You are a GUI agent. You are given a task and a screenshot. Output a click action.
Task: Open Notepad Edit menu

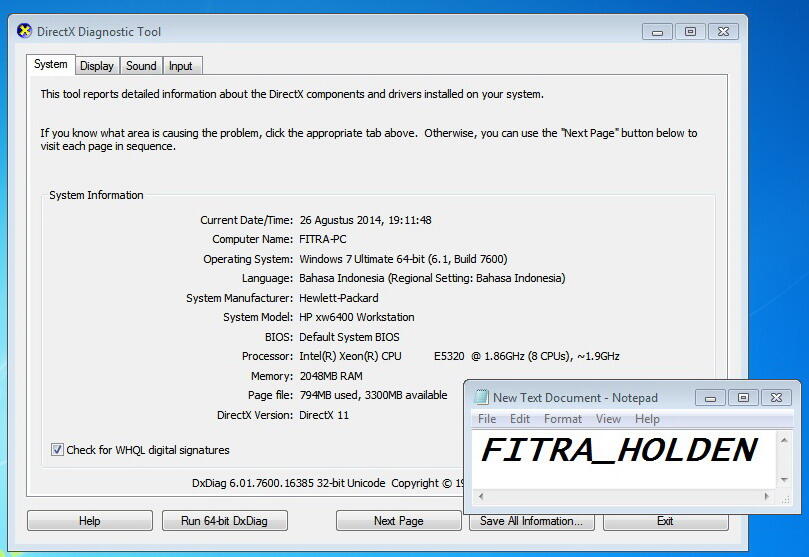[520, 419]
